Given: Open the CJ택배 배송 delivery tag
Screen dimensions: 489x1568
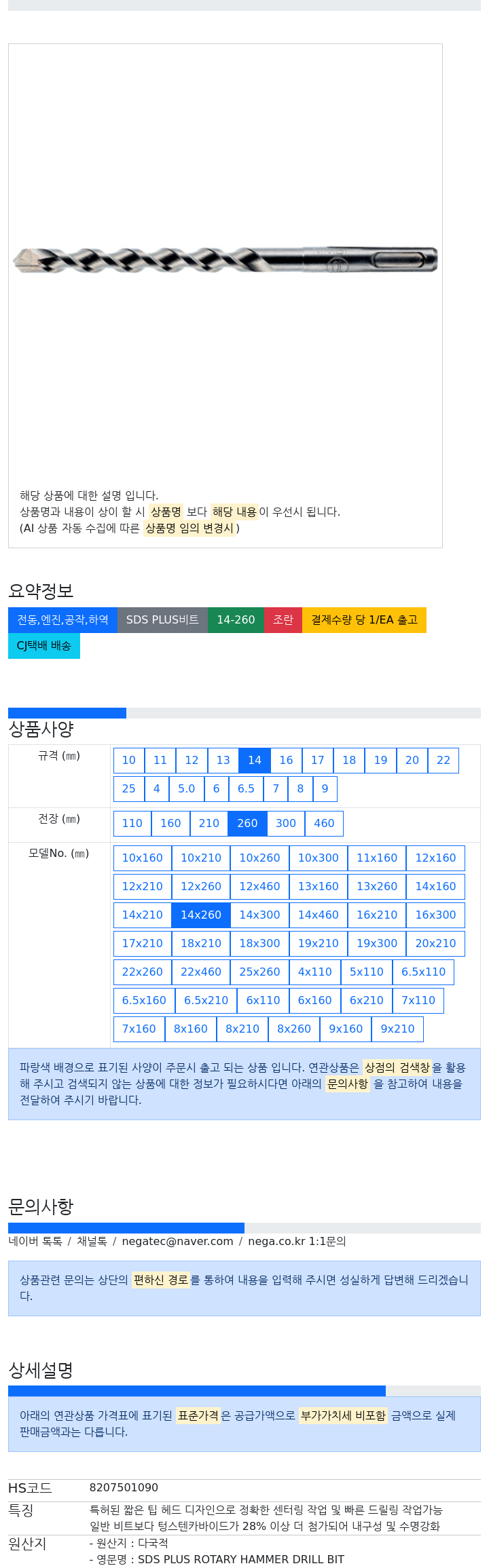Looking at the screenshot, I should [44, 646].
